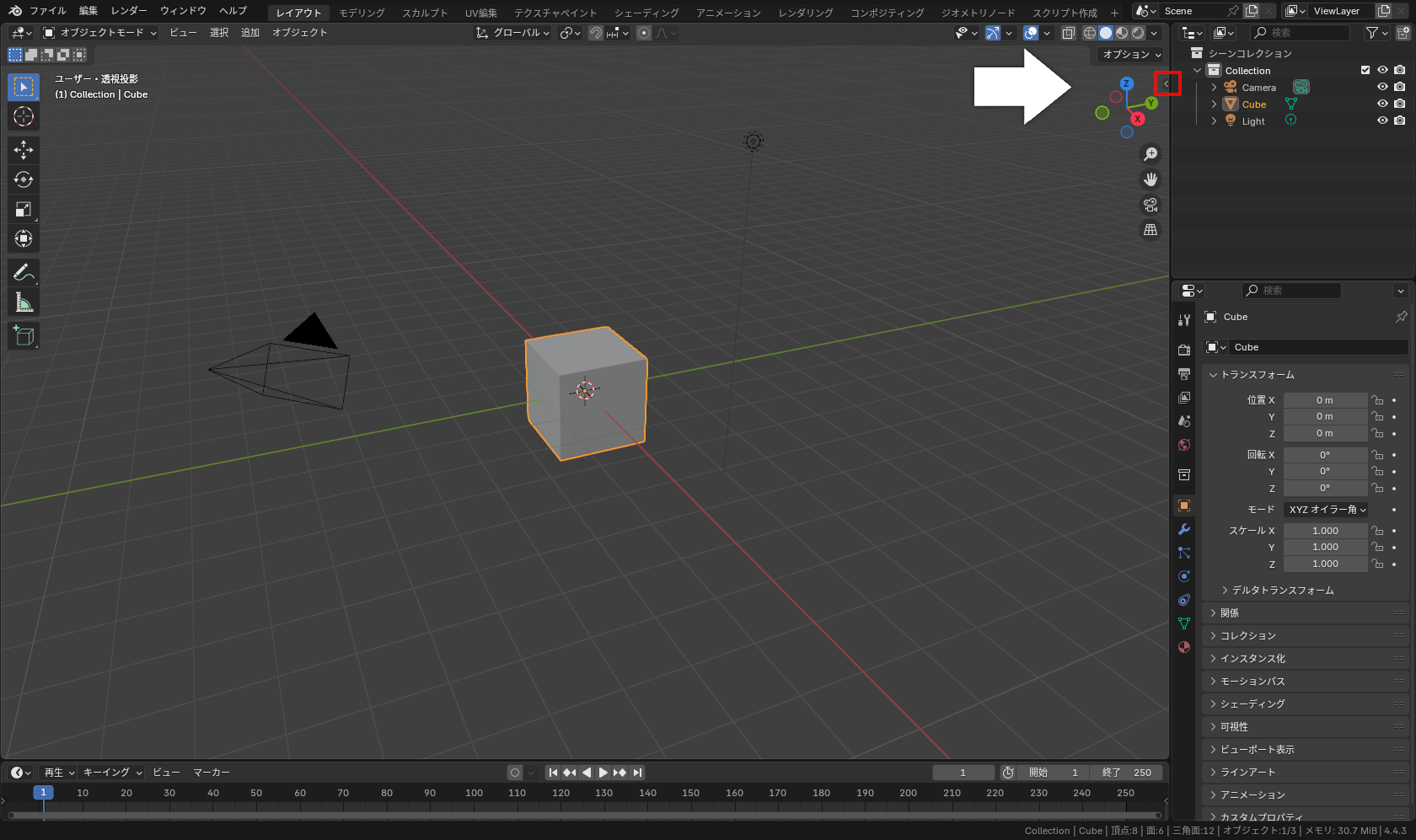Uncheck the Collection exclude checkbox
This screenshot has width=1416, height=840.
coord(1365,70)
